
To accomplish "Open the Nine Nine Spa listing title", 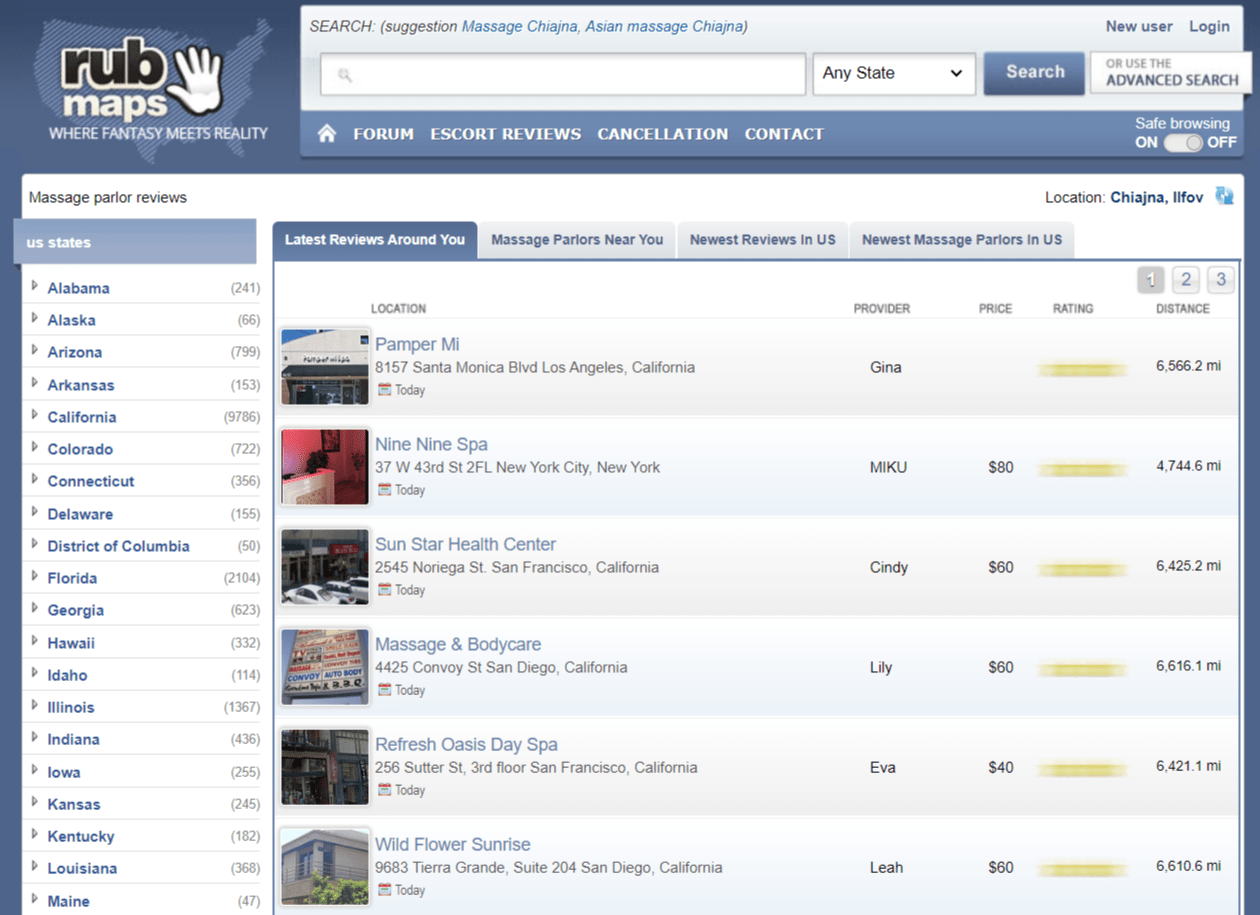I will tap(431, 445).
